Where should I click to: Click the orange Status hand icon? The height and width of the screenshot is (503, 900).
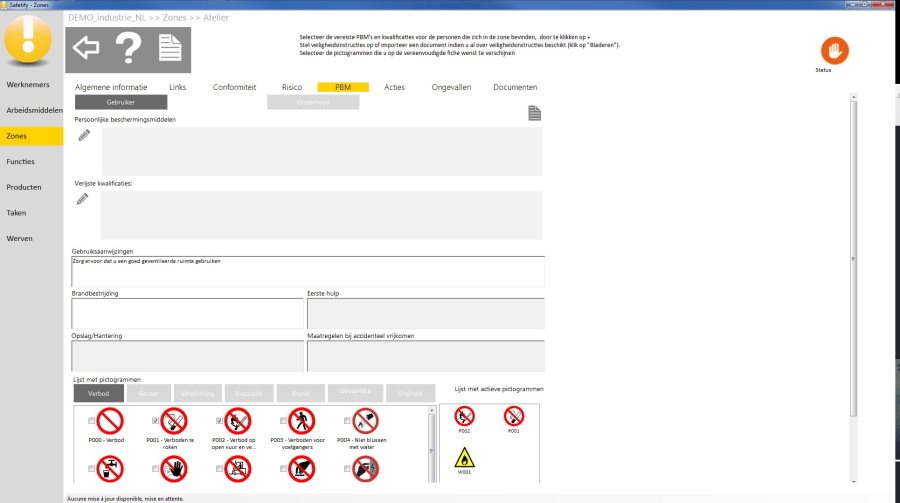point(834,50)
